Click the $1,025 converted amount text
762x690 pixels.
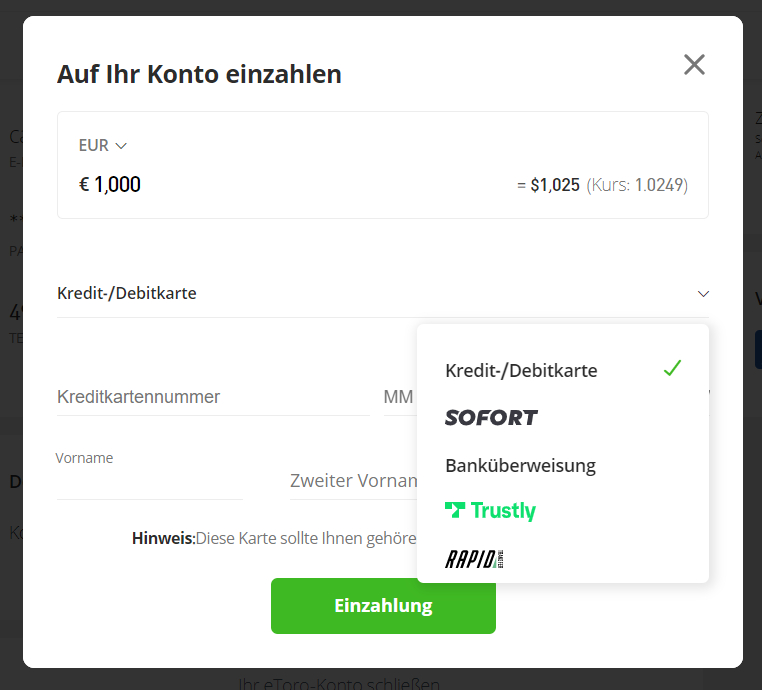[555, 185]
